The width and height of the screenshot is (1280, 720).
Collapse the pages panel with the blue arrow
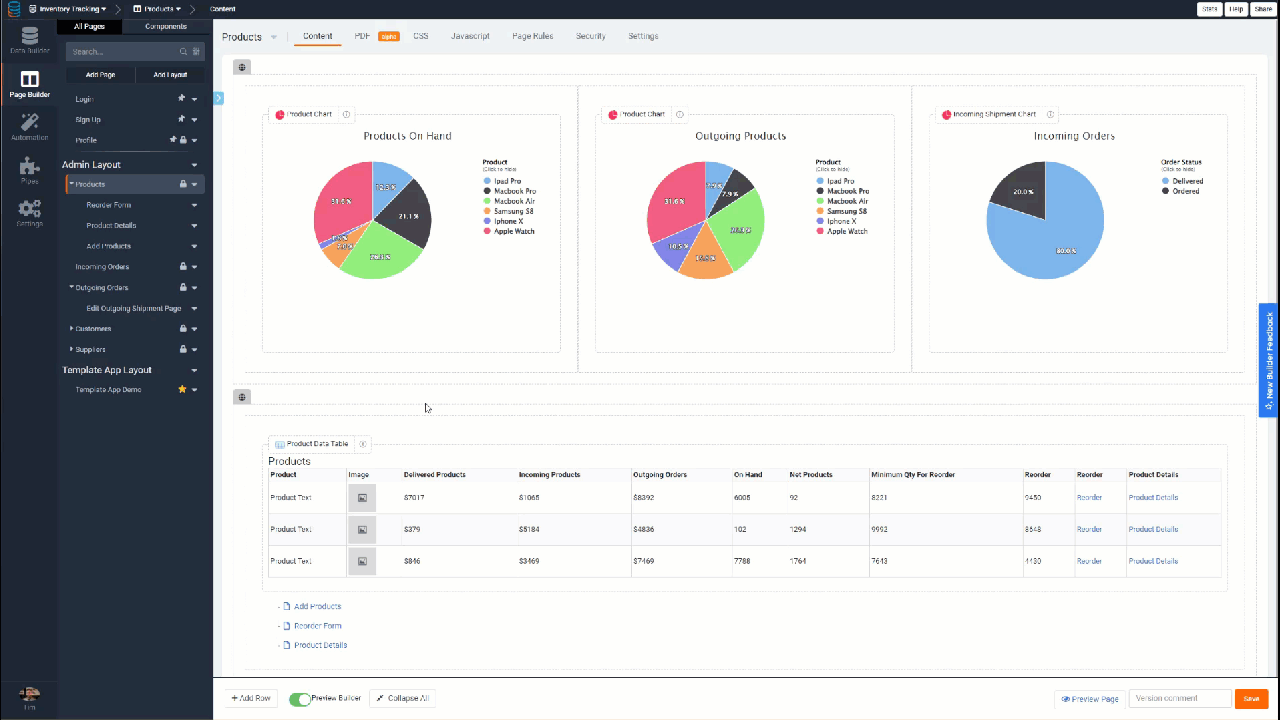218,98
